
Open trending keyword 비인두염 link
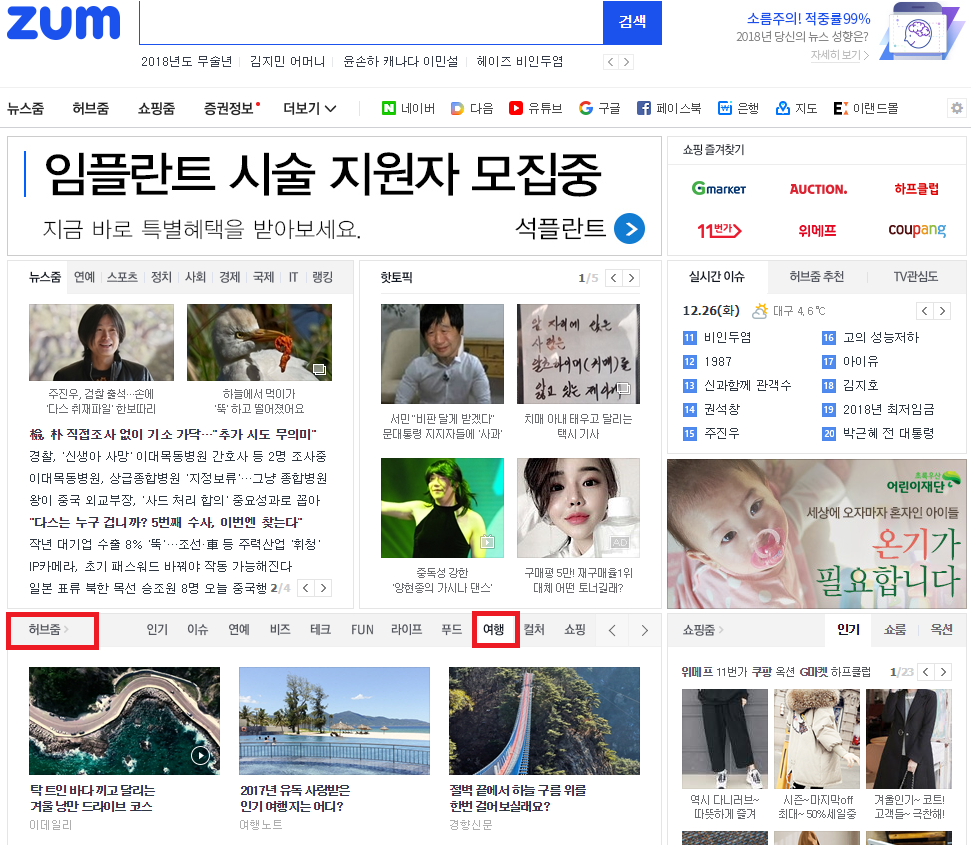click(727, 338)
